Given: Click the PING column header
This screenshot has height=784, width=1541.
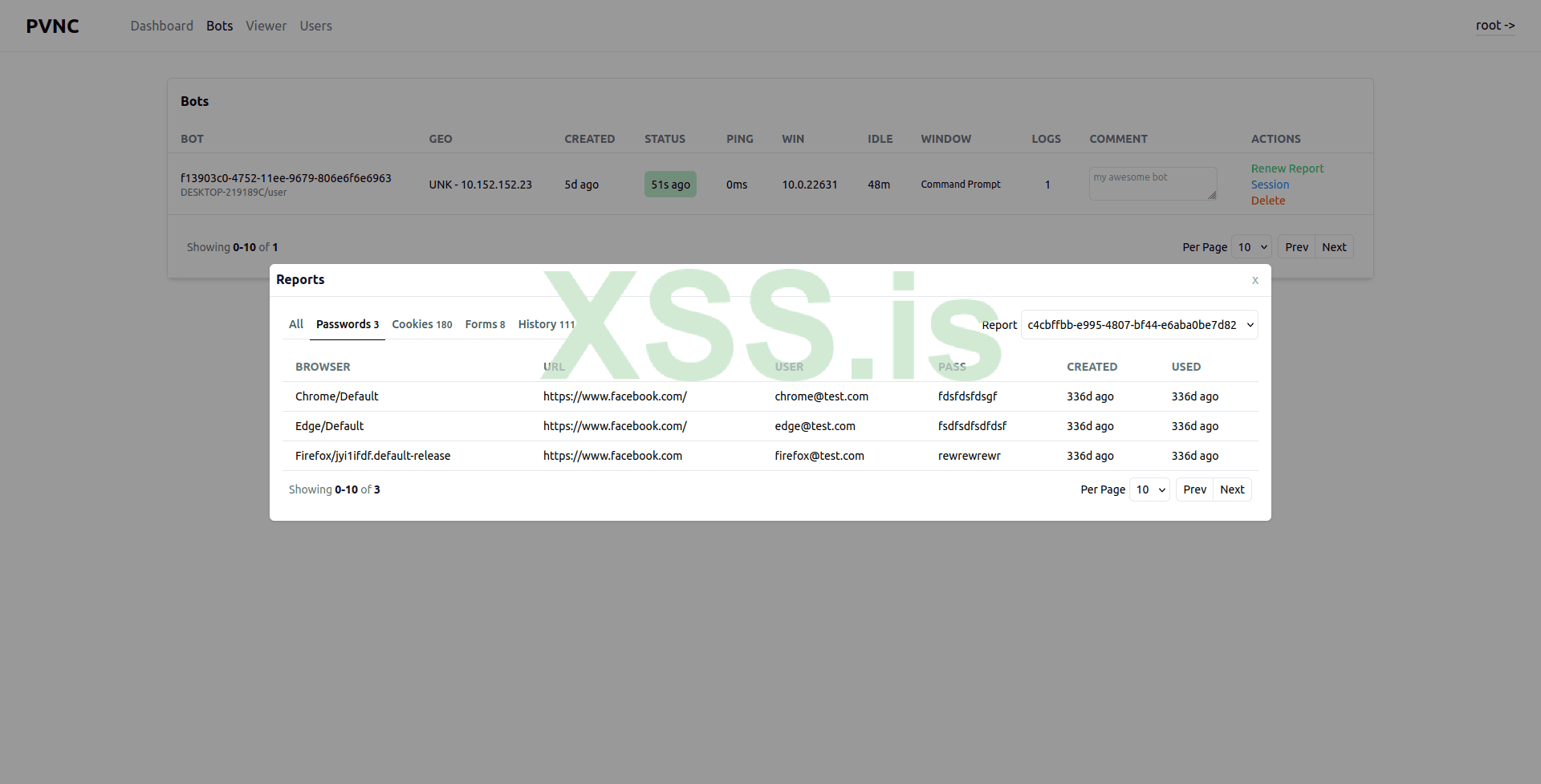Looking at the screenshot, I should 740,139.
